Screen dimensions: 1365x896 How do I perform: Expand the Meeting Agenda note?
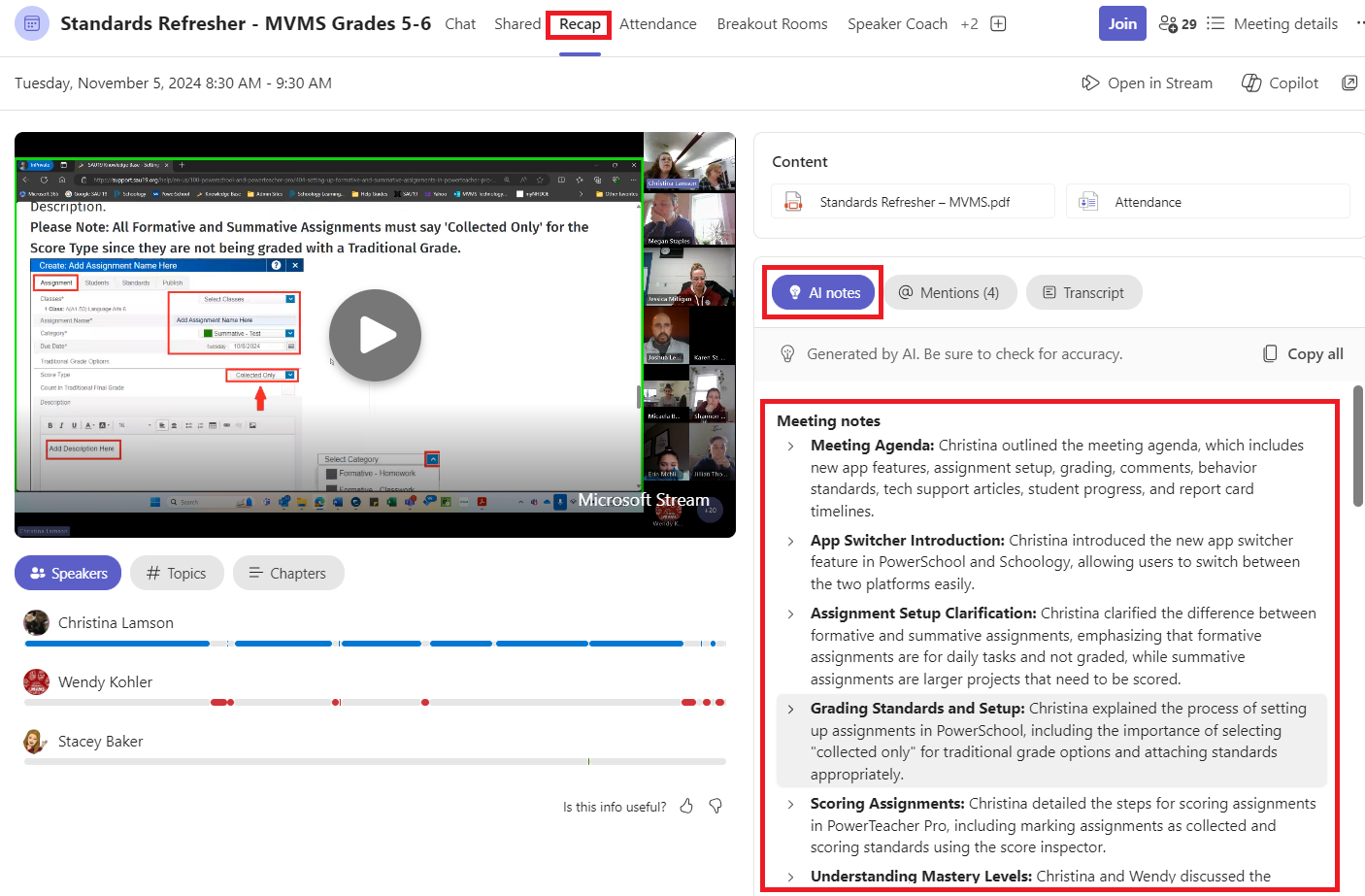[791, 446]
